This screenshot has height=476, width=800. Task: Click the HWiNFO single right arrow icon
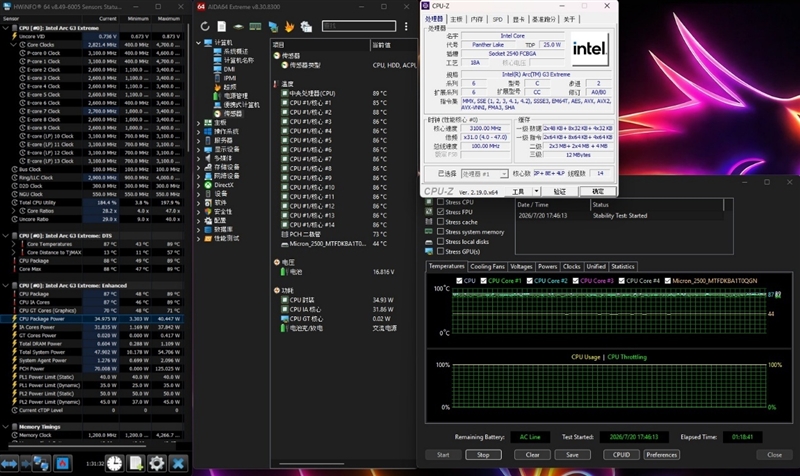click(26, 463)
